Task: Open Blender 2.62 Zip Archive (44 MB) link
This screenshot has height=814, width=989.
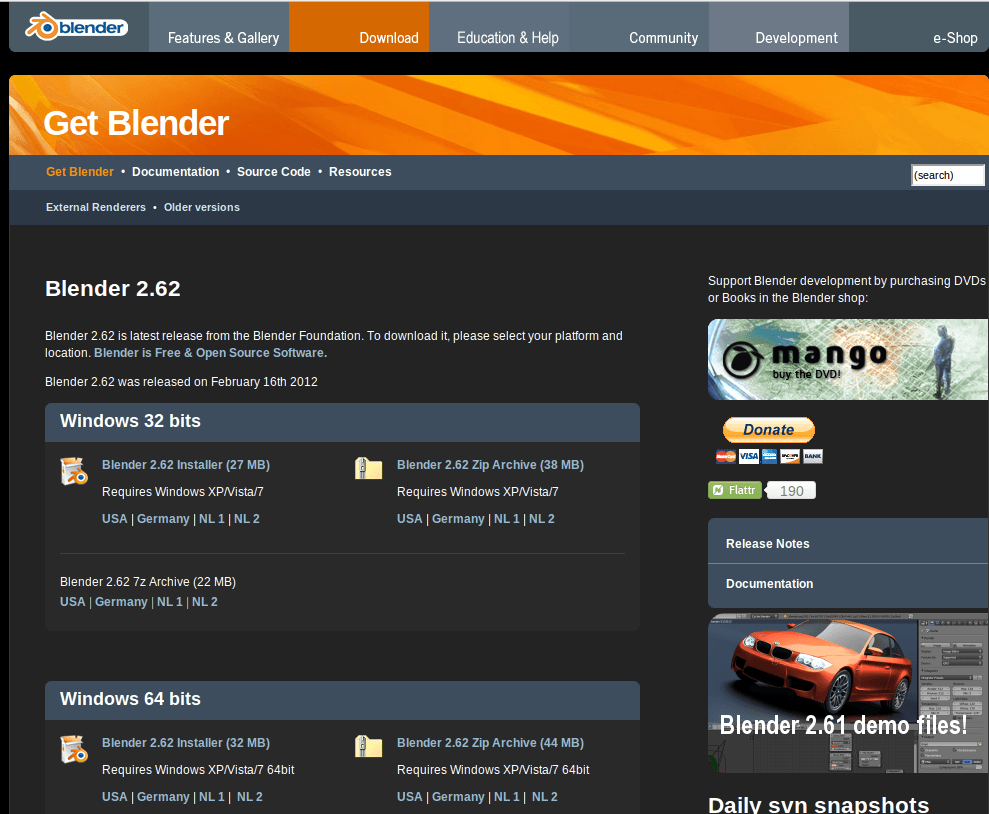Action: (x=490, y=743)
